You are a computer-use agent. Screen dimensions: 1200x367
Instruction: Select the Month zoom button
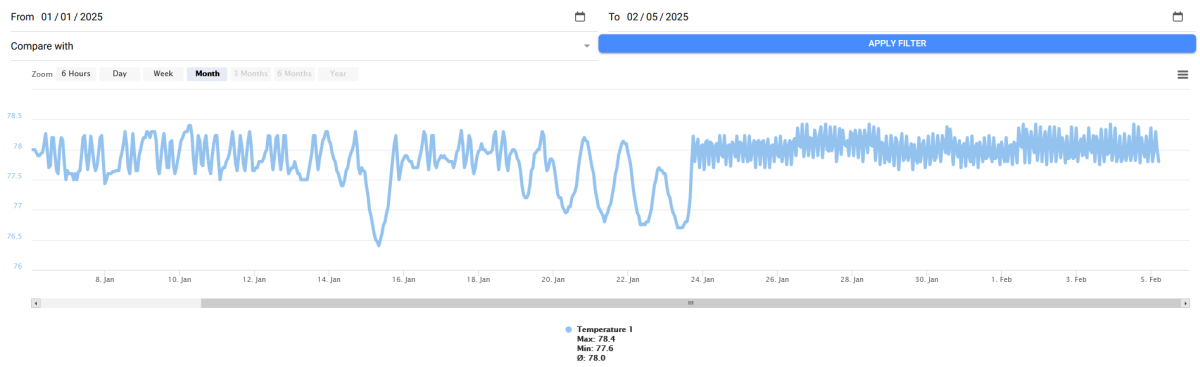point(207,74)
